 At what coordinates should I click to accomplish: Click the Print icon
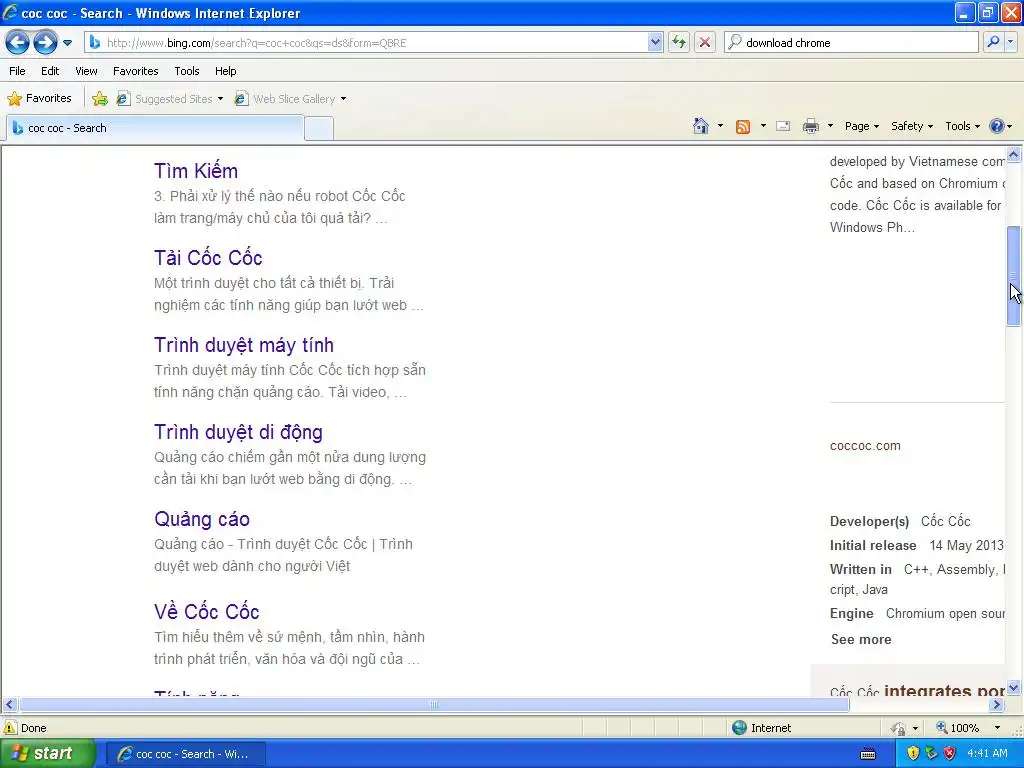810,126
